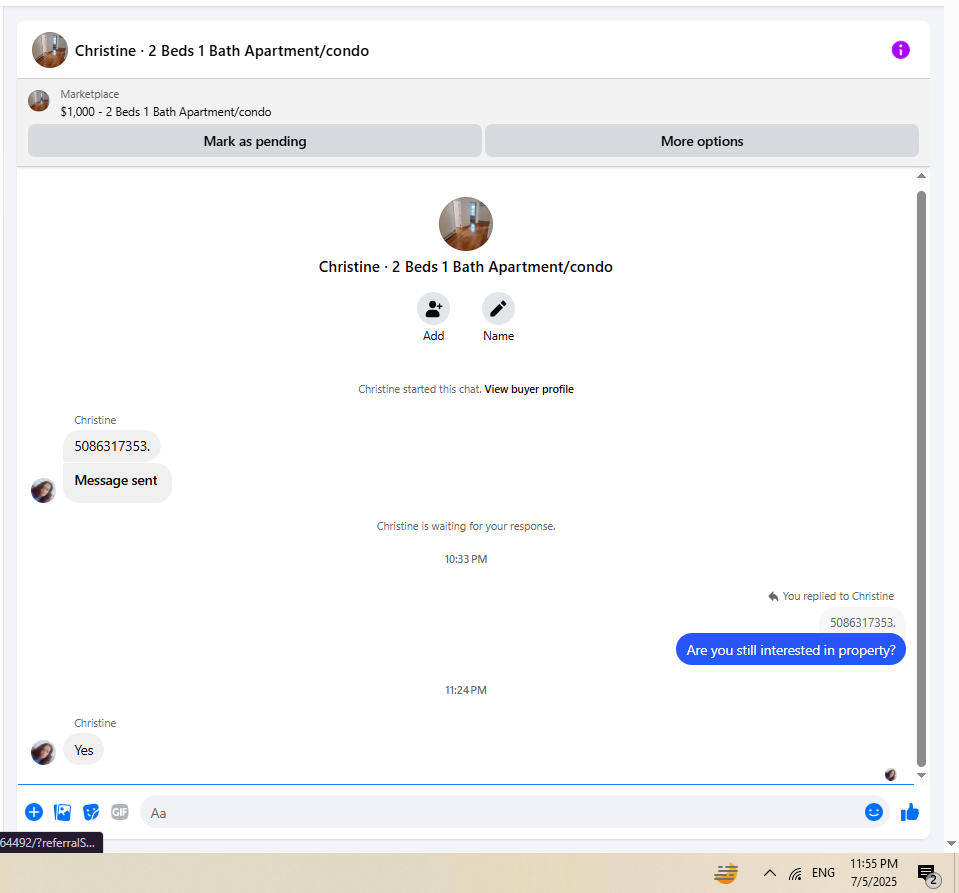The width and height of the screenshot is (959, 893).
Task: Click the Name edit pencil icon
Action: coord(498,309)
